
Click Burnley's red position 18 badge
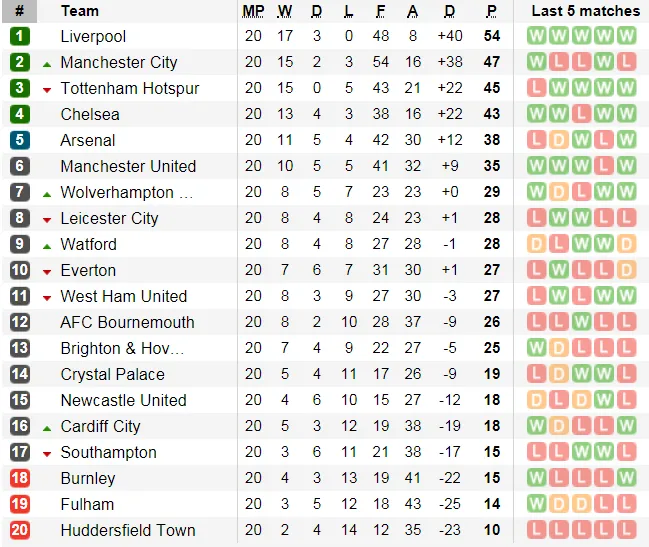pyautogui.click(x=20, y=478)
